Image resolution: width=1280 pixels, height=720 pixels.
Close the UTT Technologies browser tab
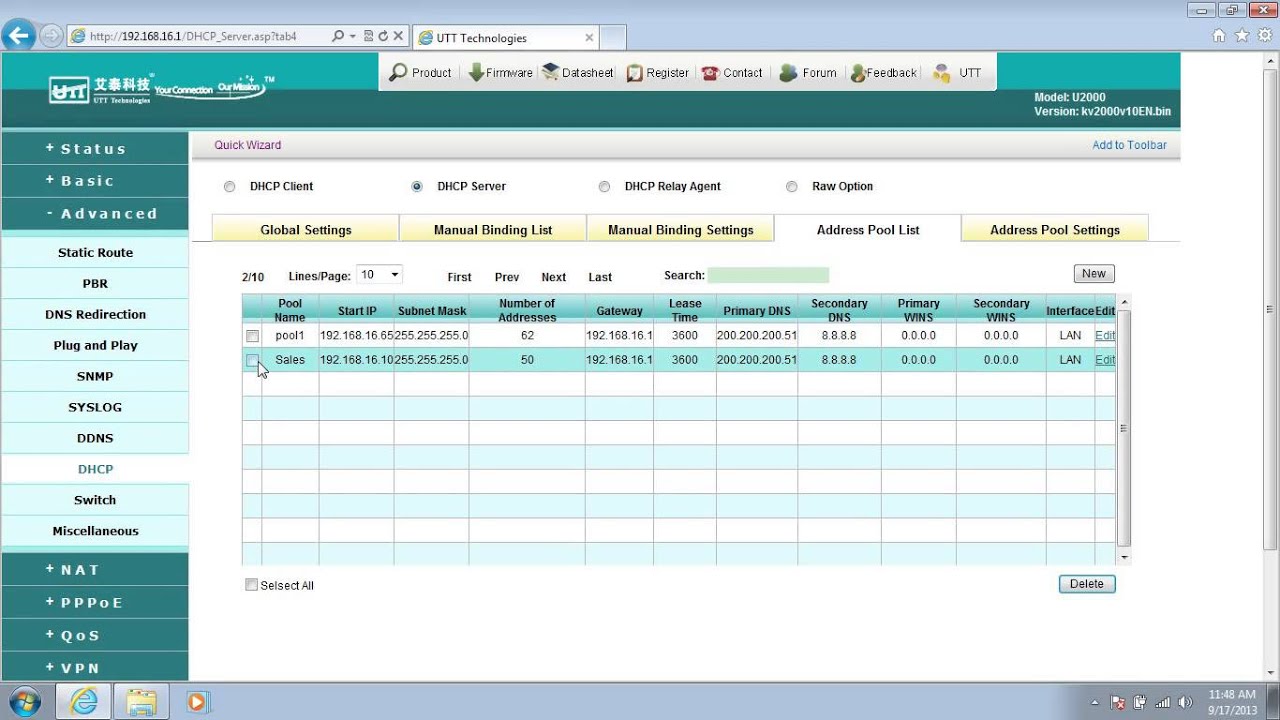coord(589,38)
